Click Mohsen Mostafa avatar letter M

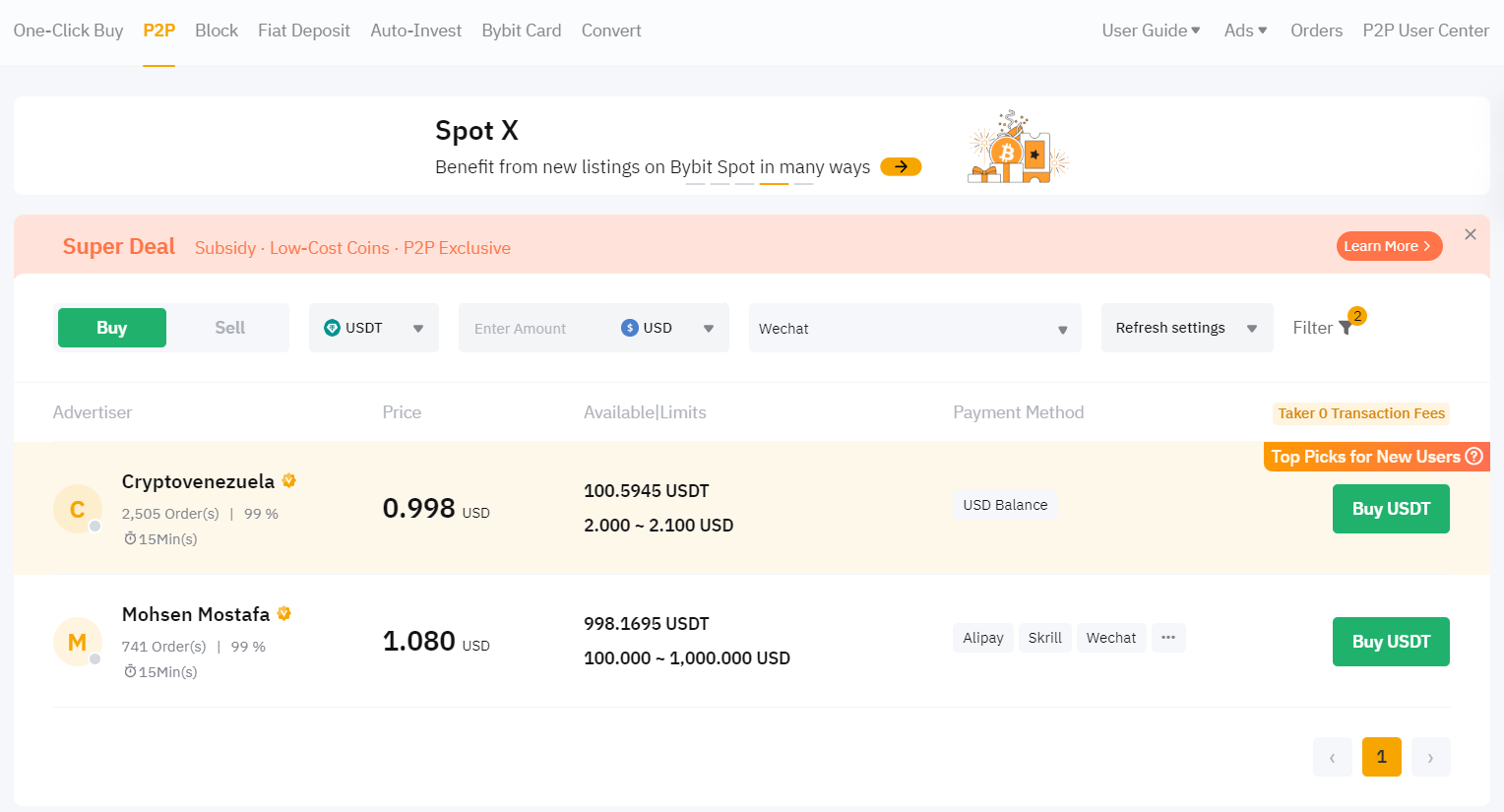pos(77,642)
